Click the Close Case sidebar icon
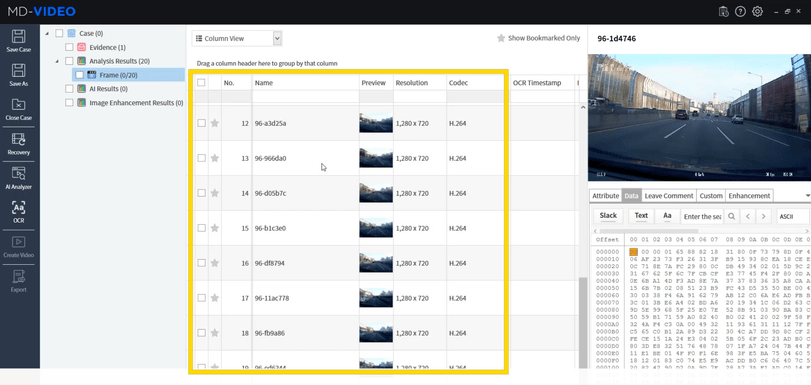 [19, 109]
